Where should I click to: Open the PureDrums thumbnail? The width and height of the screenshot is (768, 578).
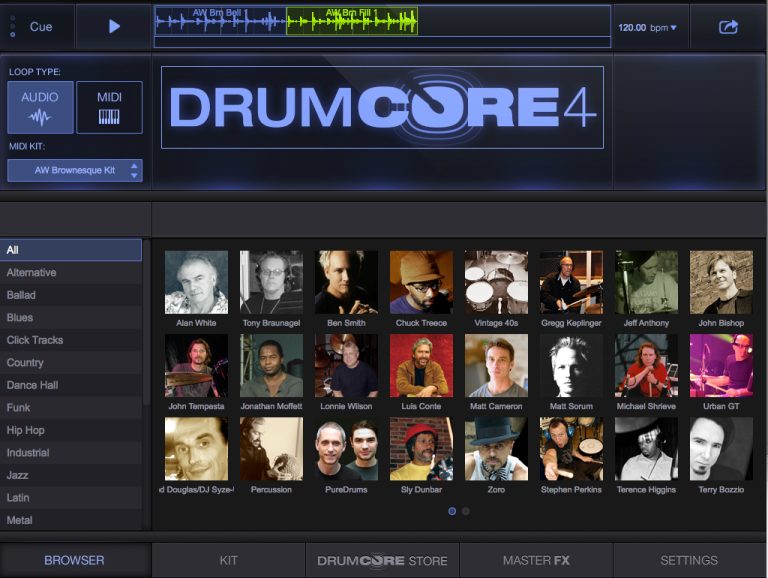point(346,449)
